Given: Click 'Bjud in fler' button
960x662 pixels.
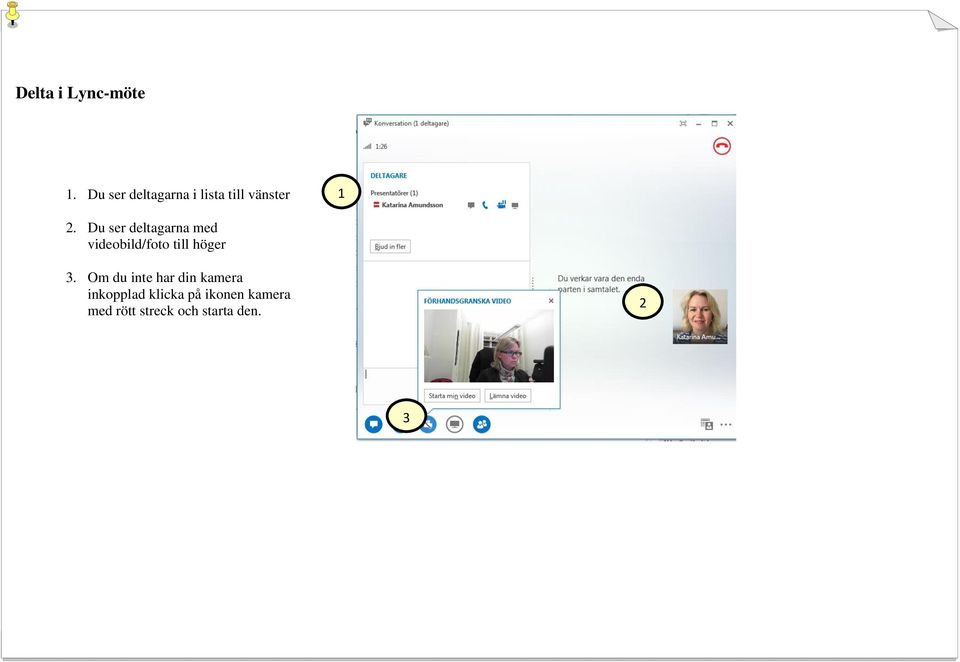Looking at the screenshot, I should point(390,246).
